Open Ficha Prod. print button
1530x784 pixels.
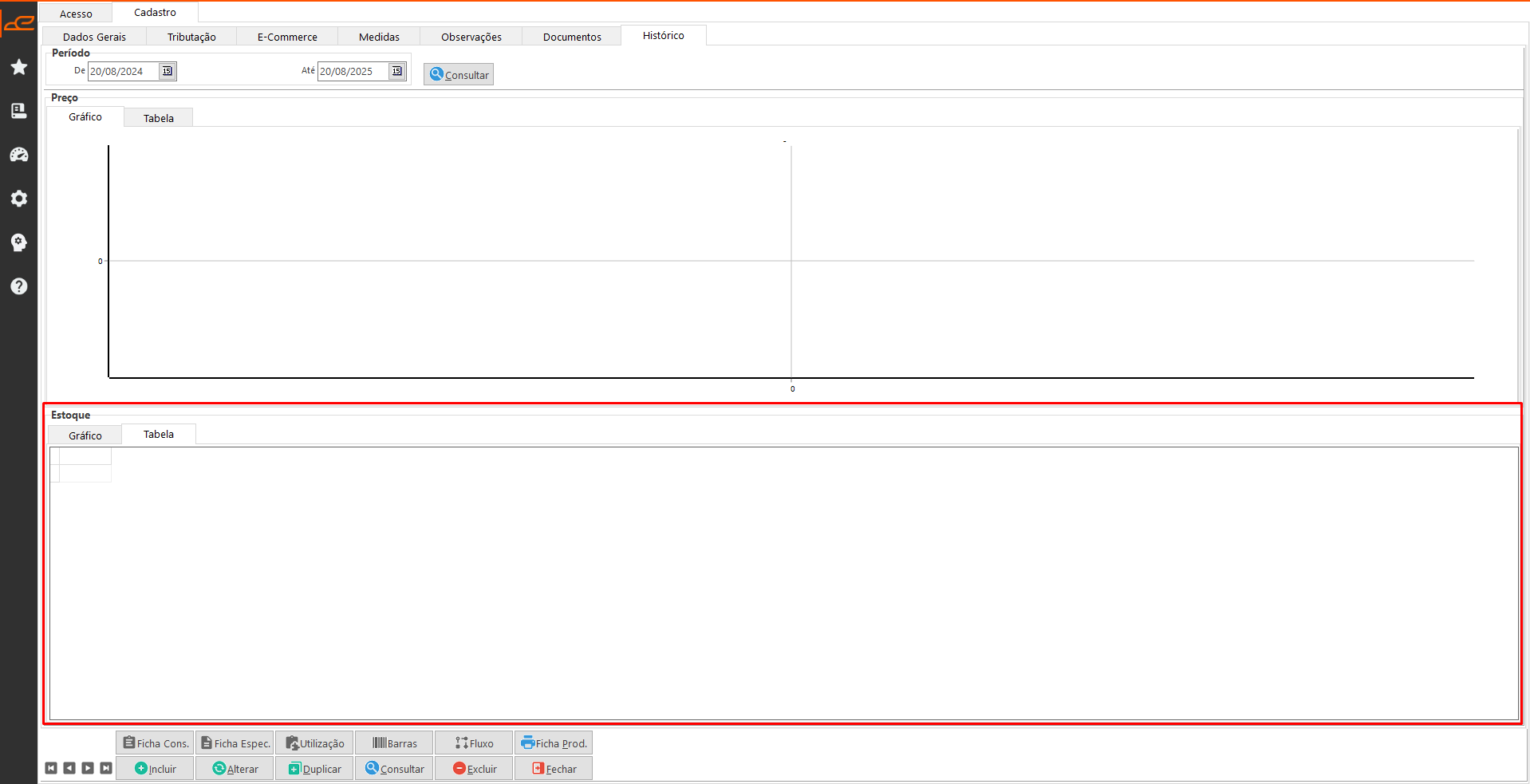click(x=554, y=743)
